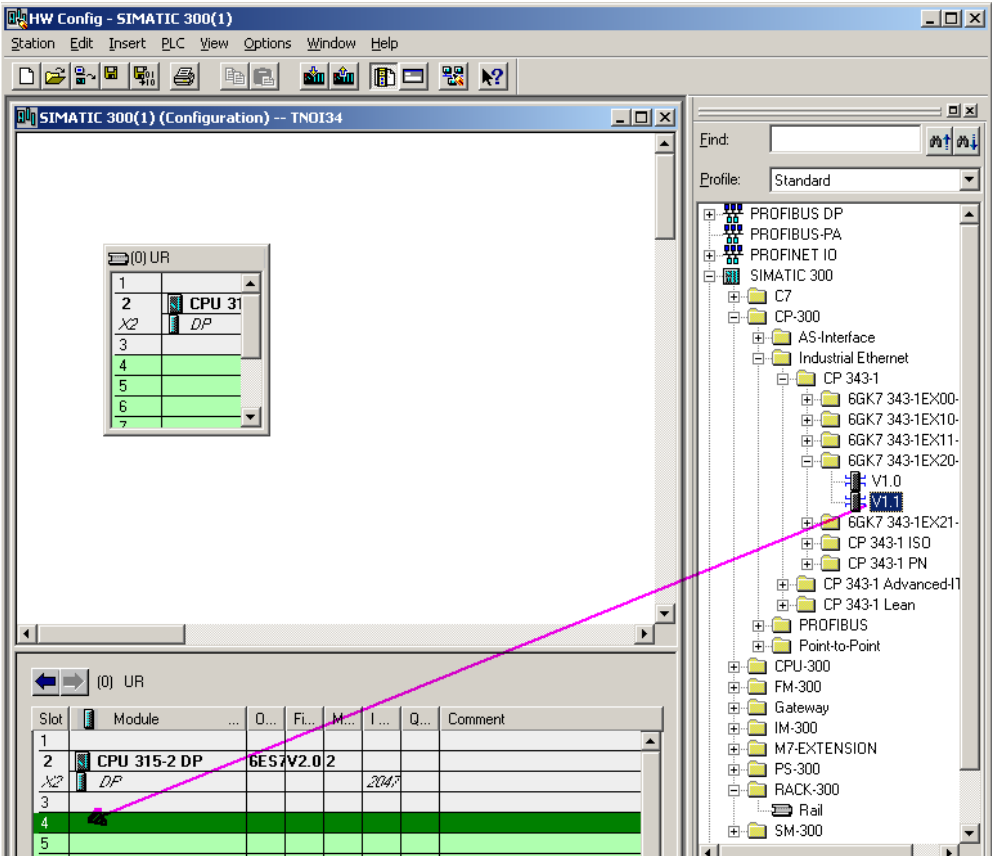Expand the CP 343-1 Lean folder
Viewport: 994px width, 858px height.
tap(783, 605)
